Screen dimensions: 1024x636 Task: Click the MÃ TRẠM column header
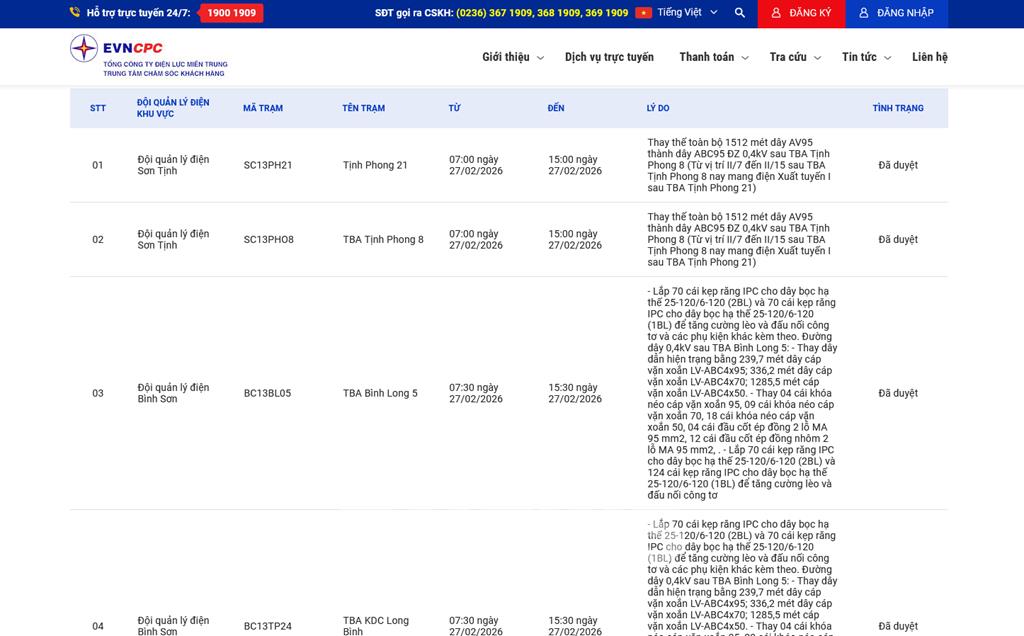click(x=263, y=108)
